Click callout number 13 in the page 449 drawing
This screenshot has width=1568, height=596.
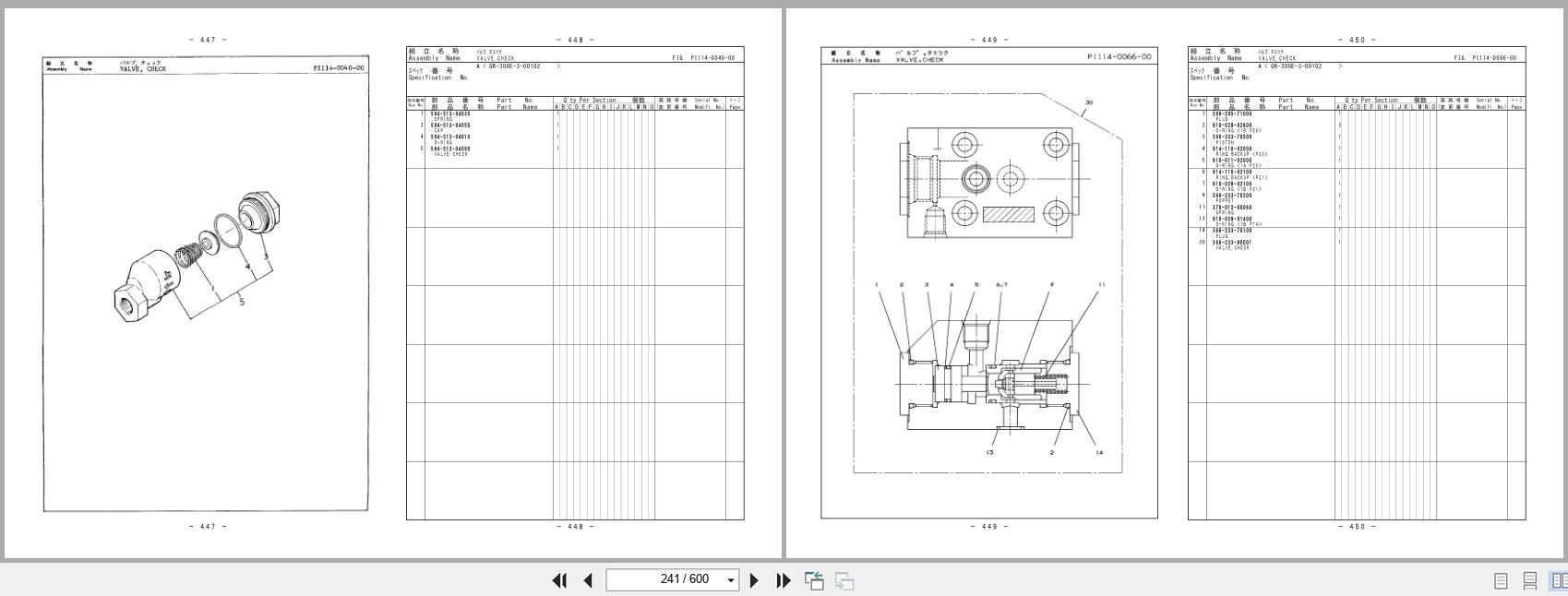coord(989,452)
